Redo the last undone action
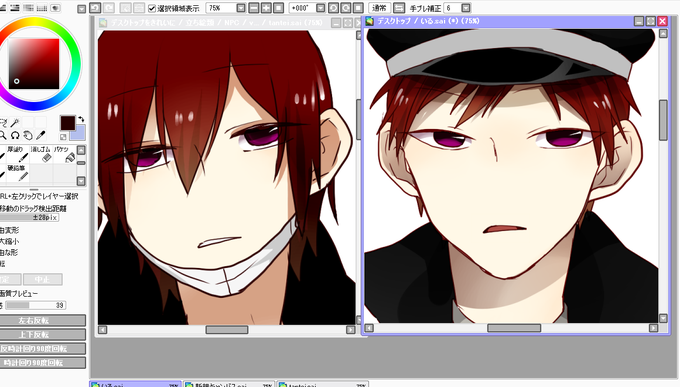 coord(109,8)
